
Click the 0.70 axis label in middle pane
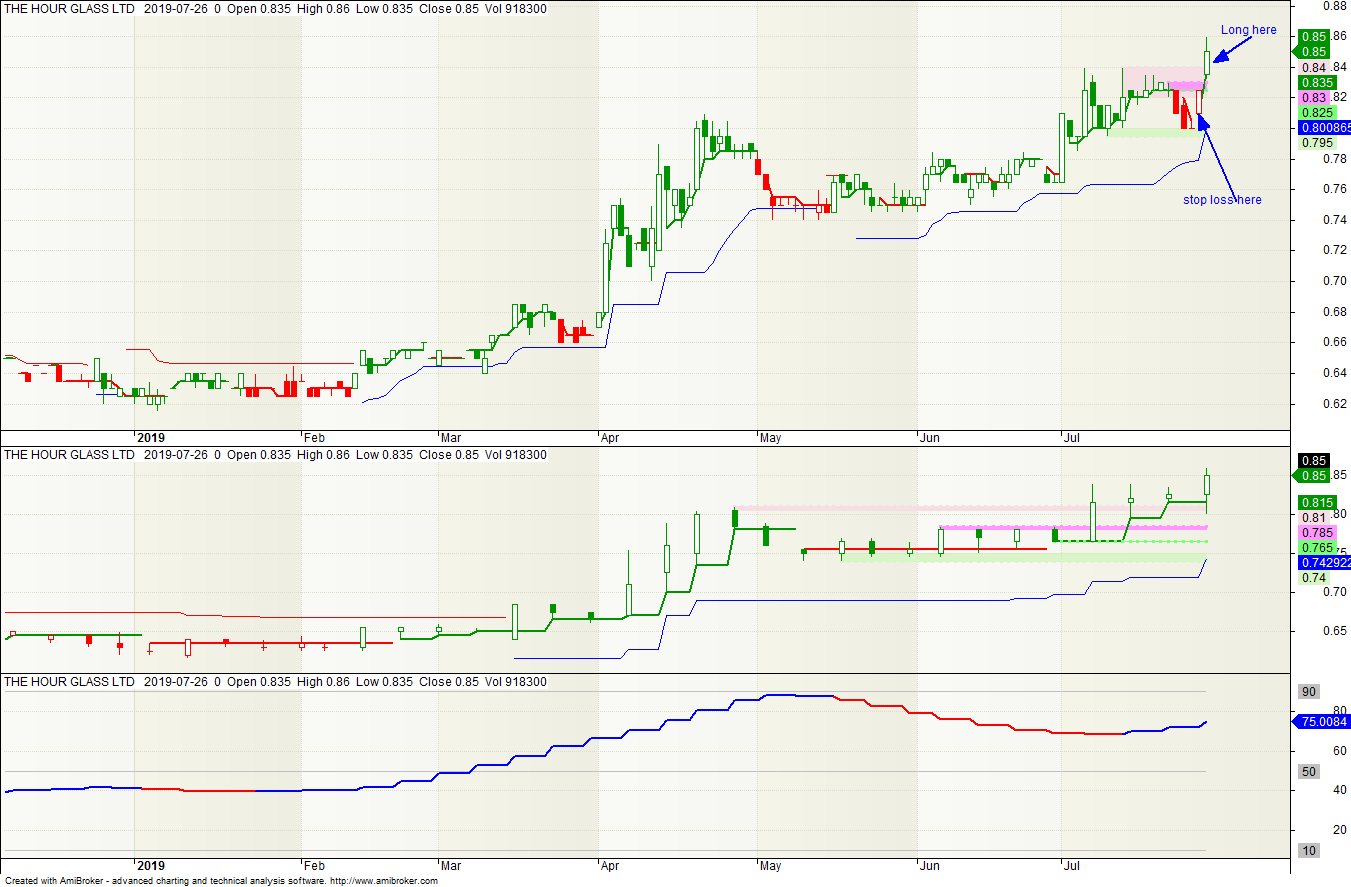click(1335, 592)
